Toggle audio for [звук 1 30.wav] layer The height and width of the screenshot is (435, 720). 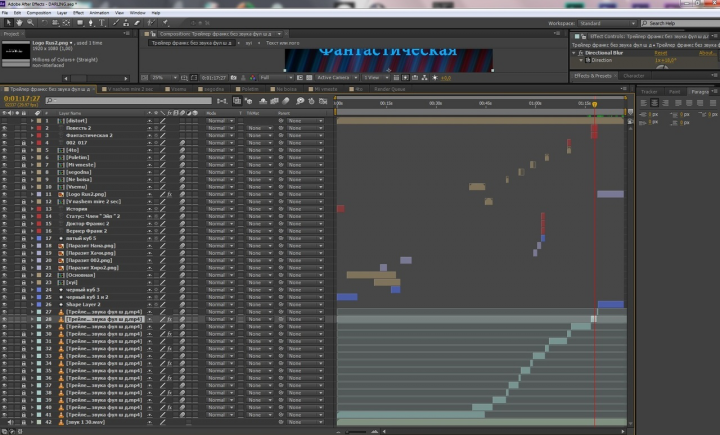[x=11, y=422]
